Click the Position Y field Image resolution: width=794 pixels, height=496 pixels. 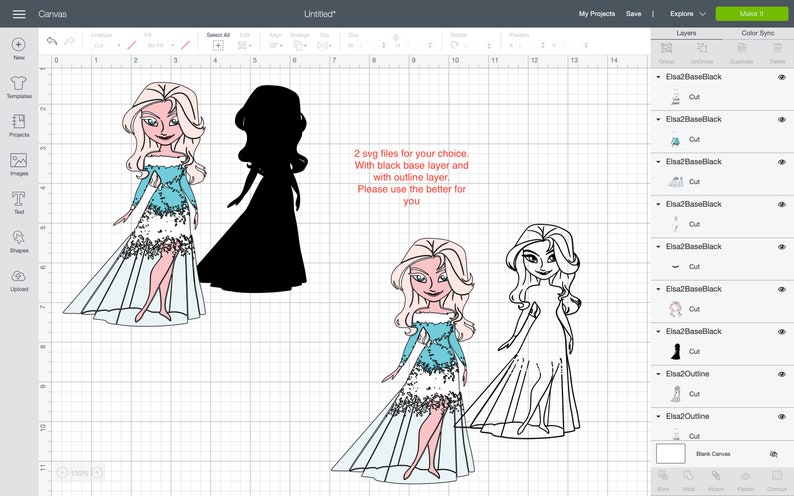coord(574,46)
